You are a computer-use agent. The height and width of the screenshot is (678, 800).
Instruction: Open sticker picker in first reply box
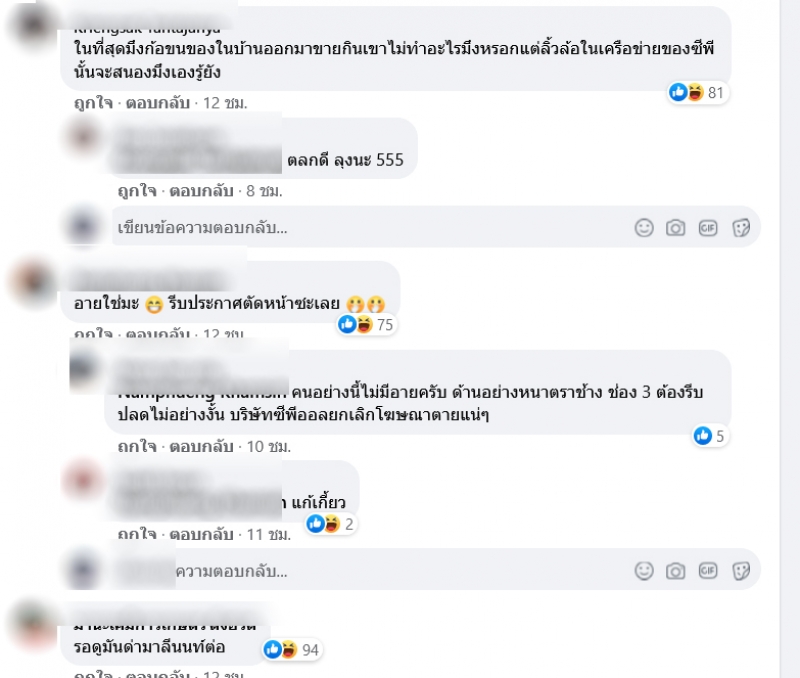click(x=741, y=228)
